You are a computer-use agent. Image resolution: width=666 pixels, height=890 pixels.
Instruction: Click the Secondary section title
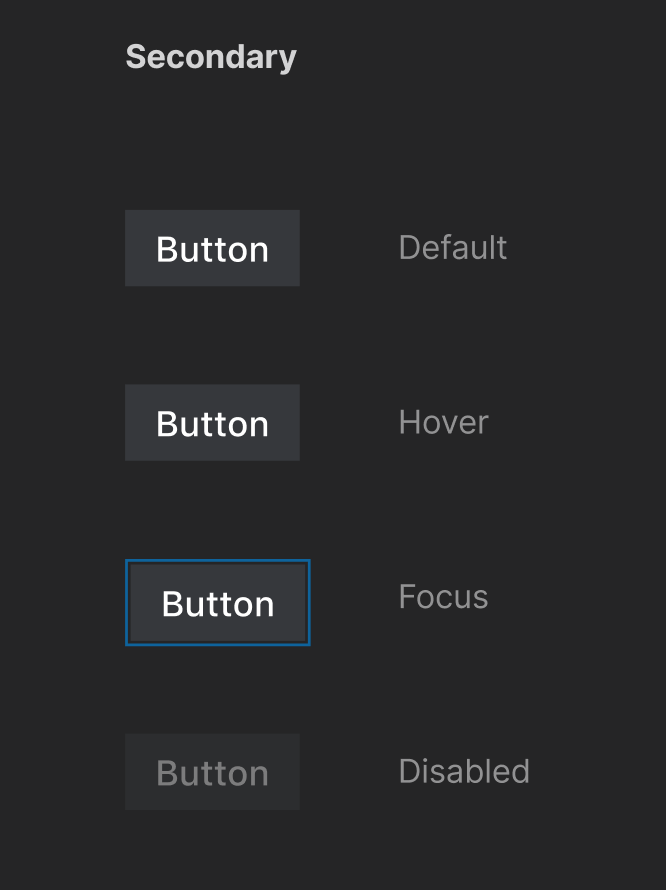tap(210, 57)
